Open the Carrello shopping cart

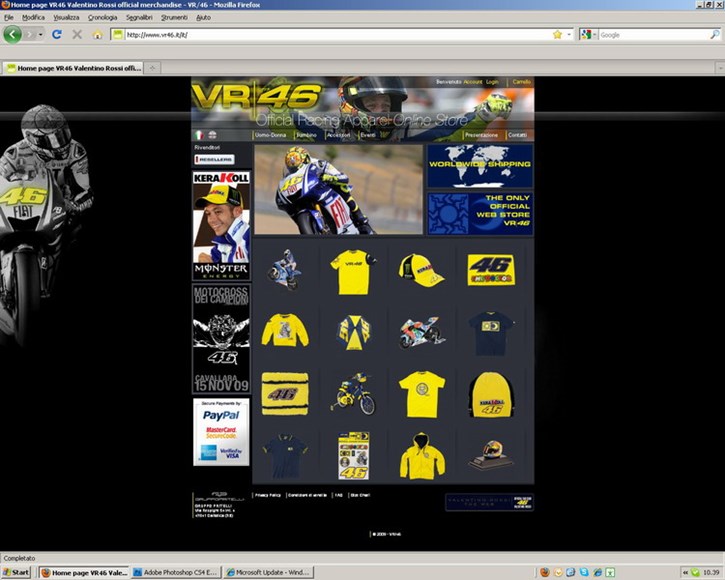[521, 82]
